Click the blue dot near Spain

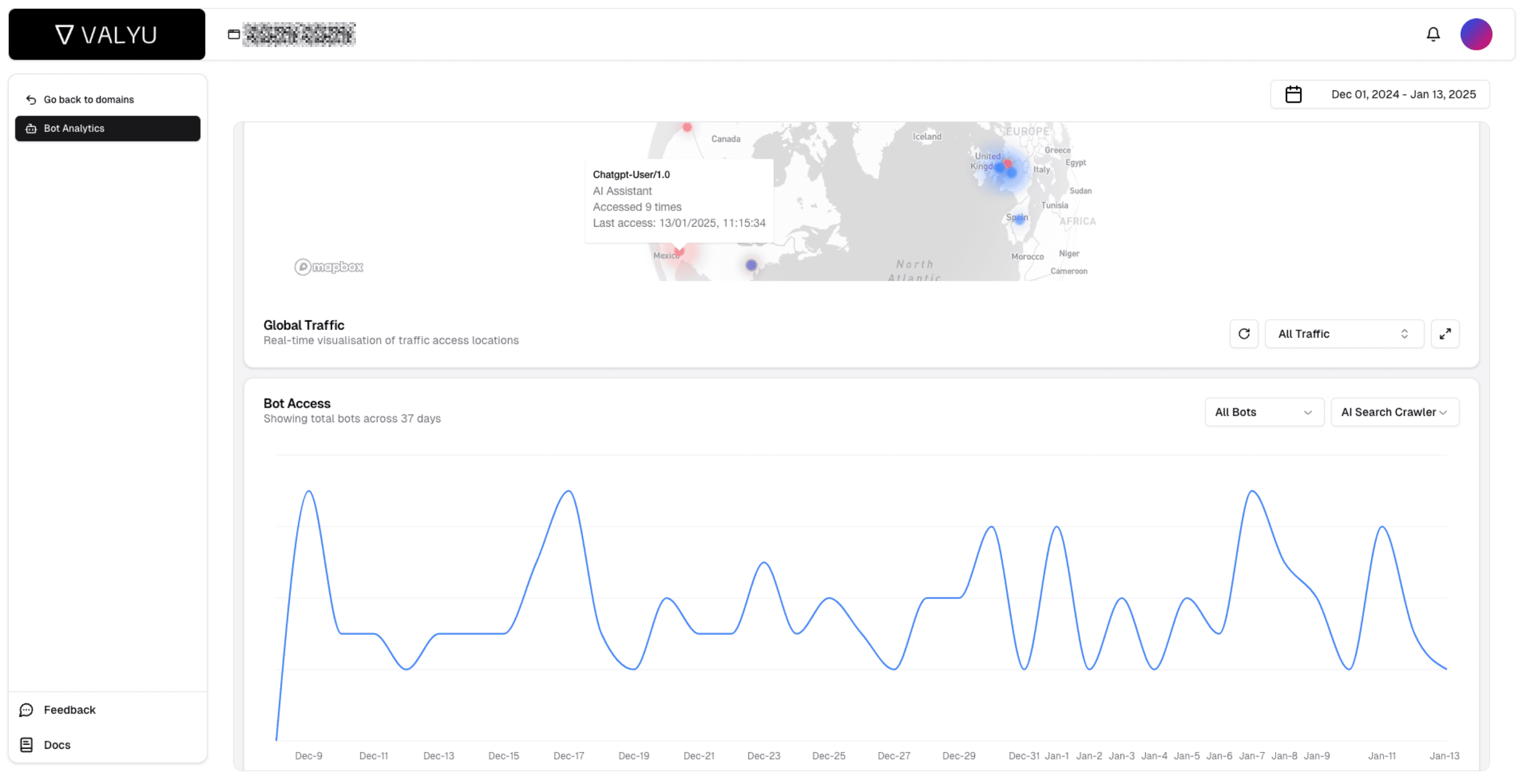(1019, 219)
